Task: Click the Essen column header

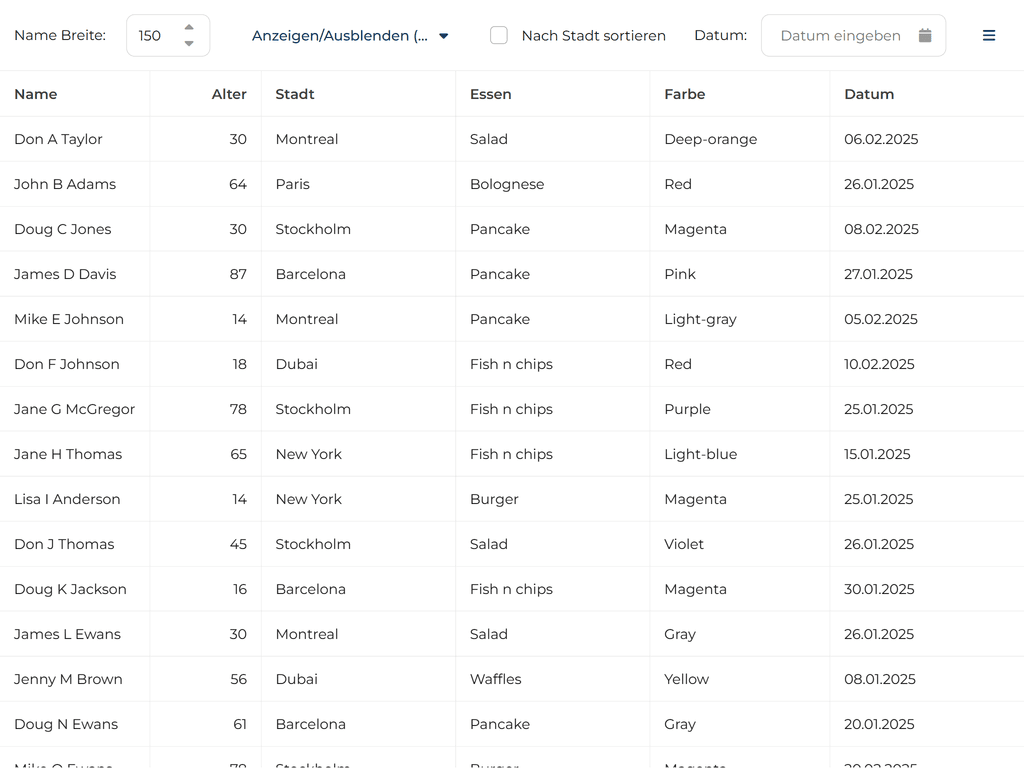Action: (490, 94)
